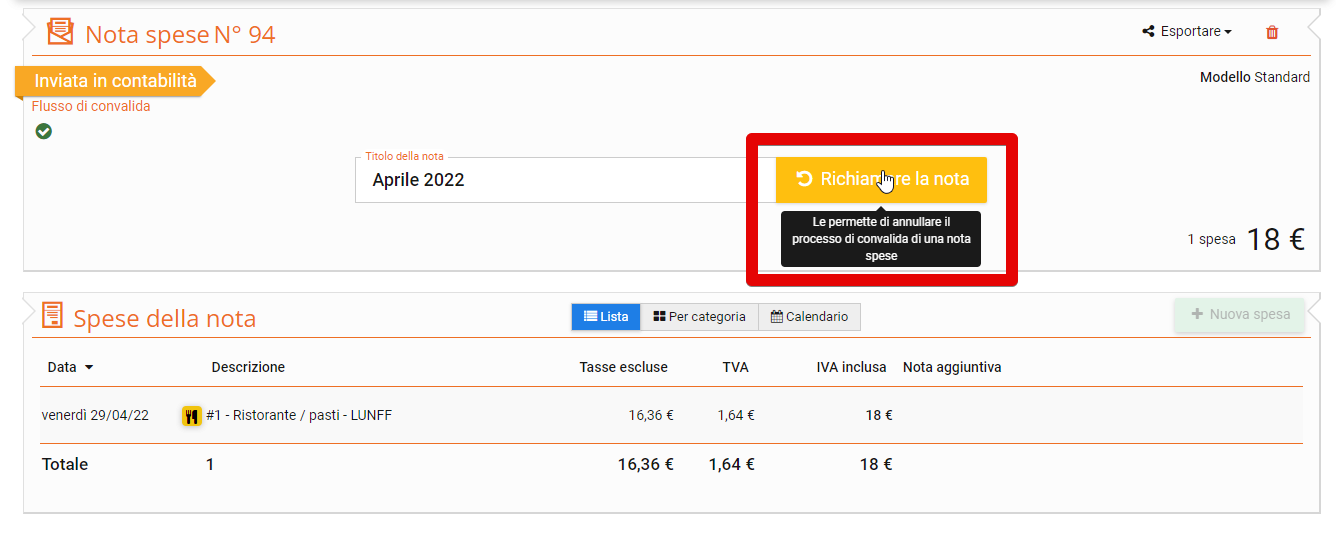Click the 1,64 € TVA value in expense row
Screen dimensions: 1336x536
click(x=735, y=415)
